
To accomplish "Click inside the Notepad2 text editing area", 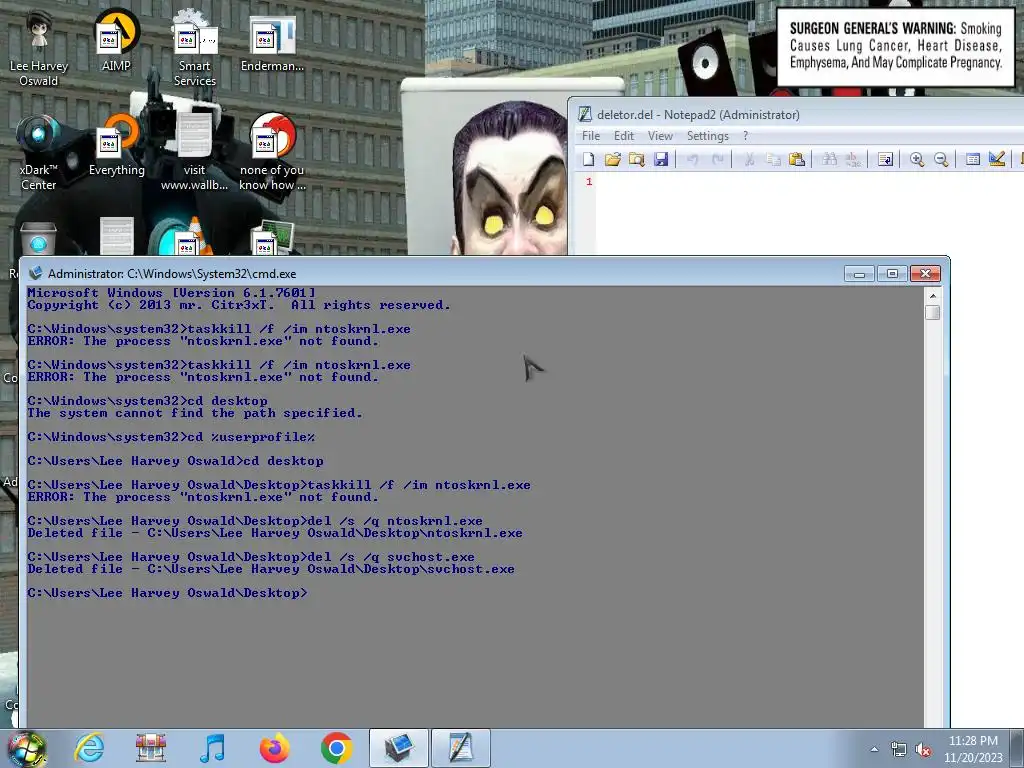I will click(x=810, y=214).
